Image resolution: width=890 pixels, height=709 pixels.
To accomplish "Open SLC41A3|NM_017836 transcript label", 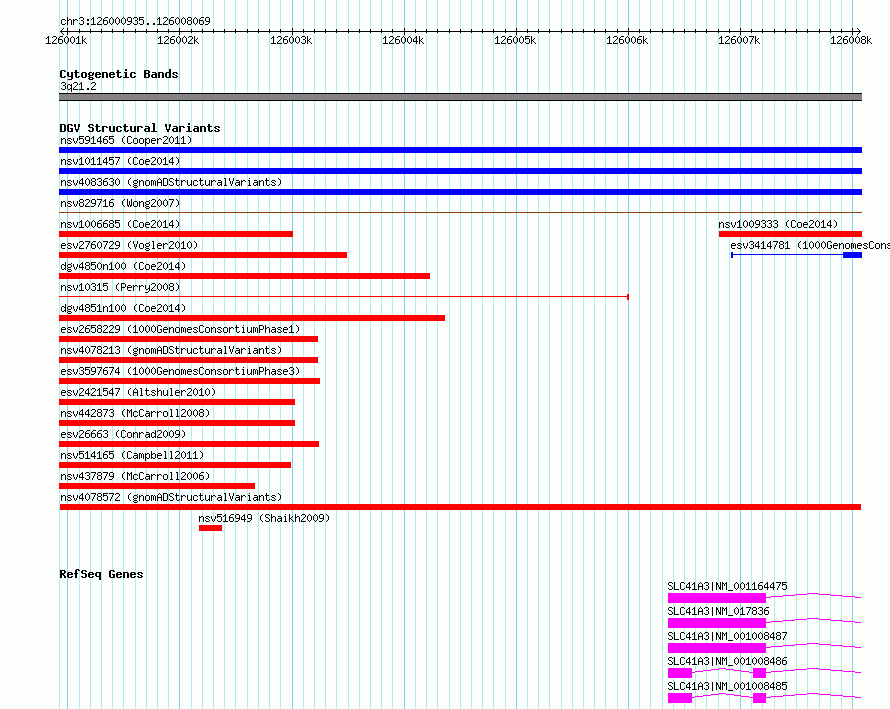I will (x=718, y=611).
